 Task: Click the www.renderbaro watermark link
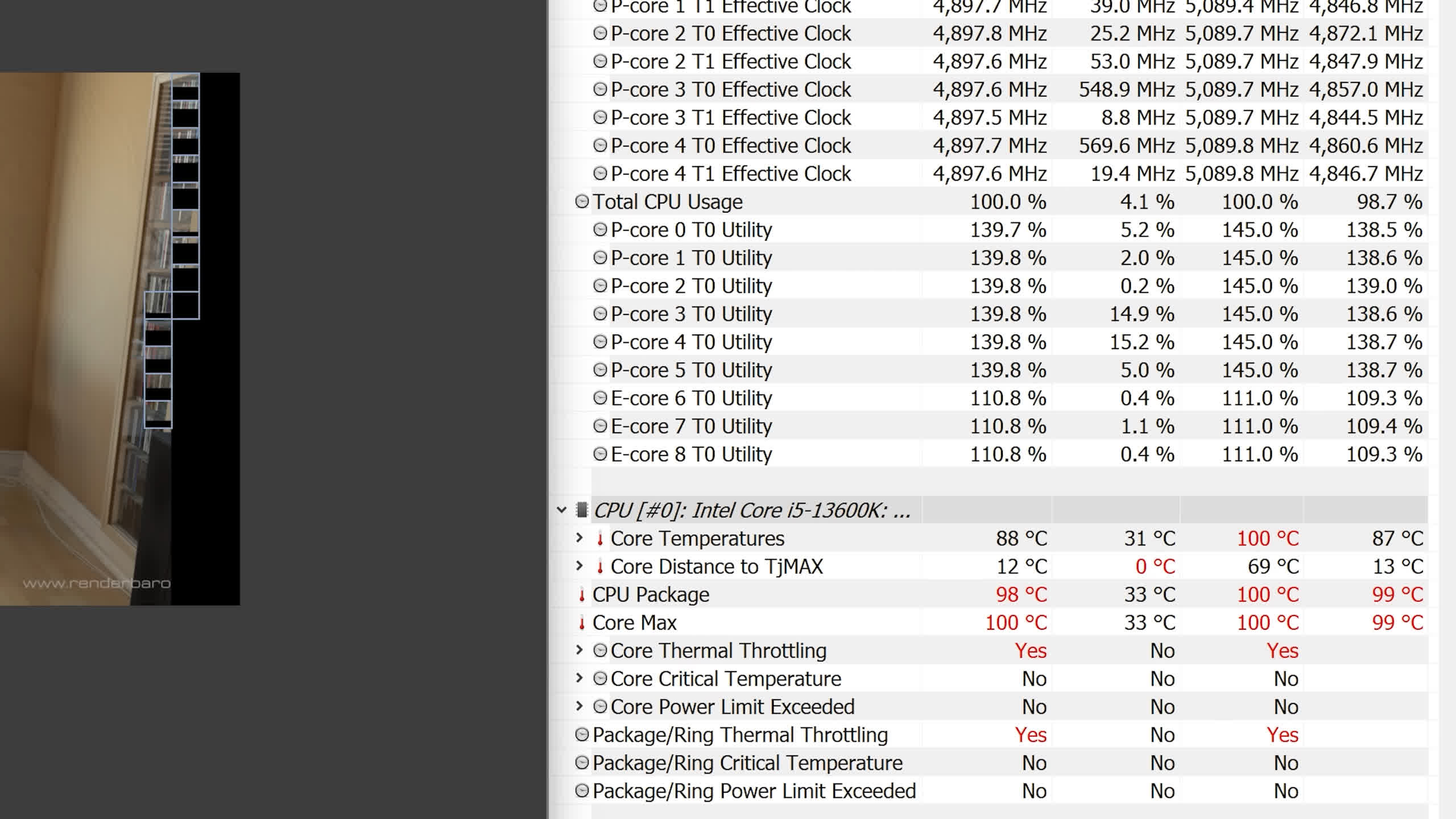pos(97,584)
